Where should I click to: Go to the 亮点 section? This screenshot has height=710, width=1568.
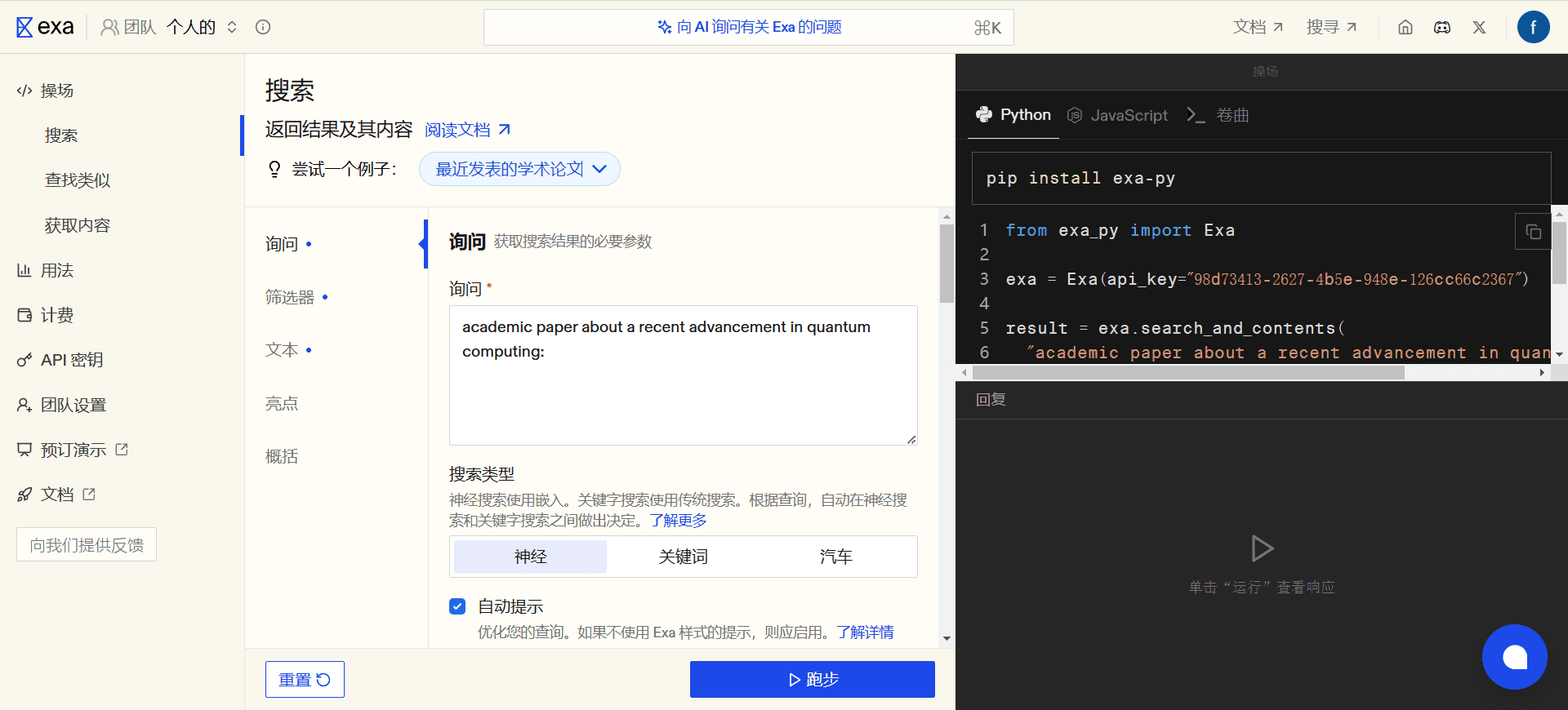point(282,403)
